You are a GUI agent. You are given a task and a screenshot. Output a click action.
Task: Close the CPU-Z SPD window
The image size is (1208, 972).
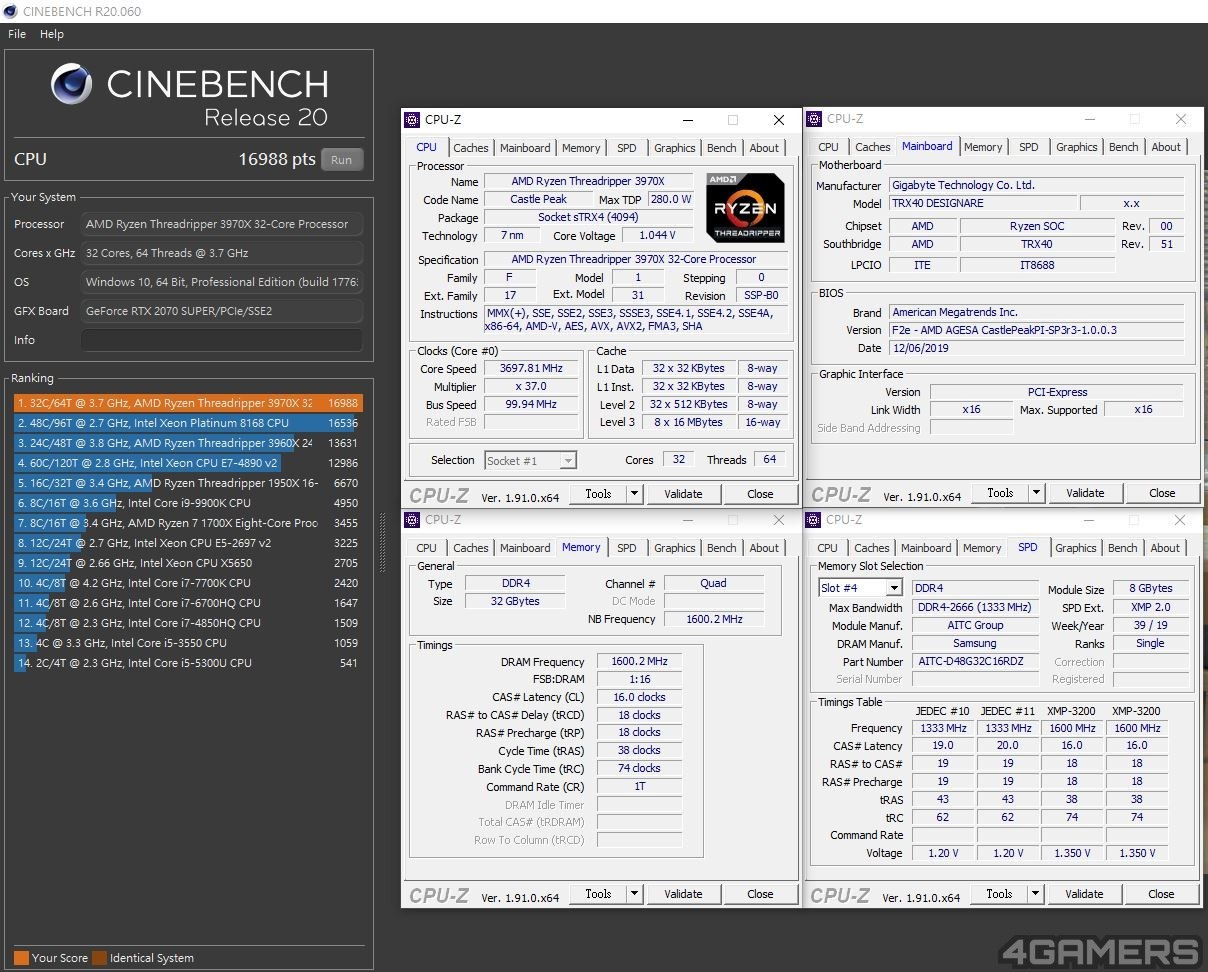(1181, 520)
